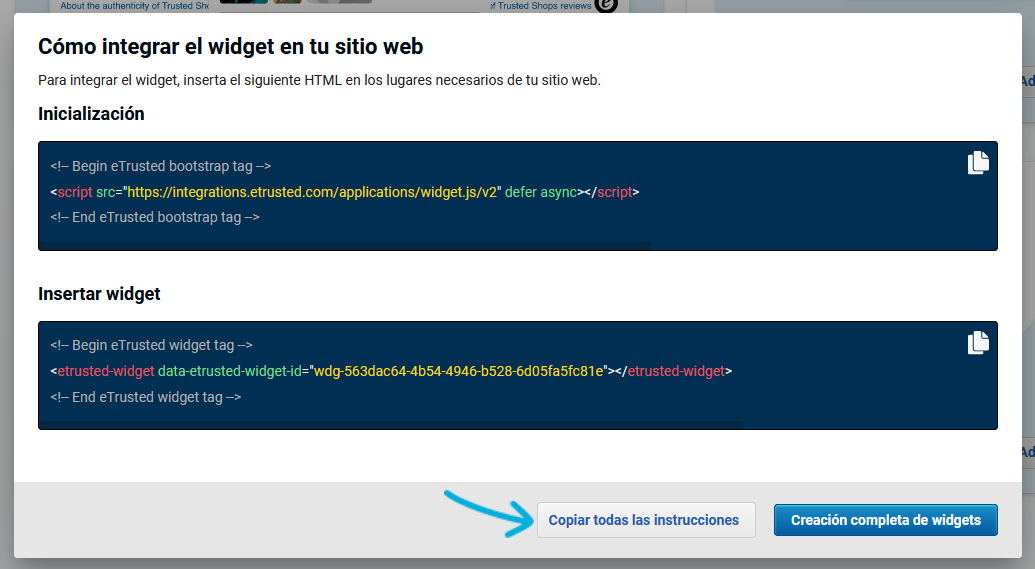Screen dimensions: 1035x569
Task: Select the integrations.etrusted.com script URL text
Action: (x=312, y=192)
